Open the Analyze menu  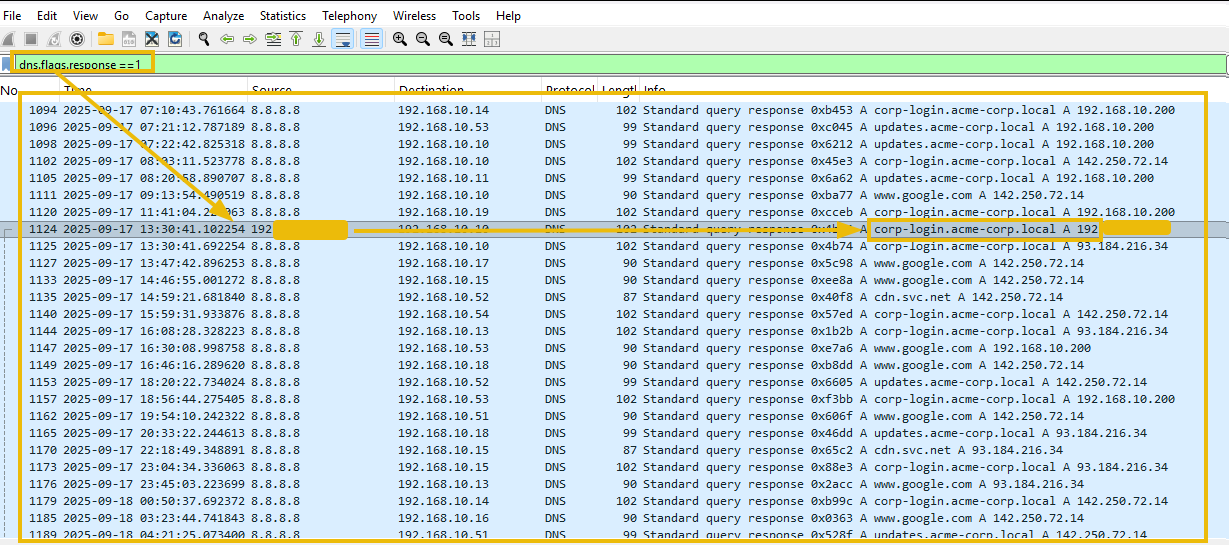223,16
